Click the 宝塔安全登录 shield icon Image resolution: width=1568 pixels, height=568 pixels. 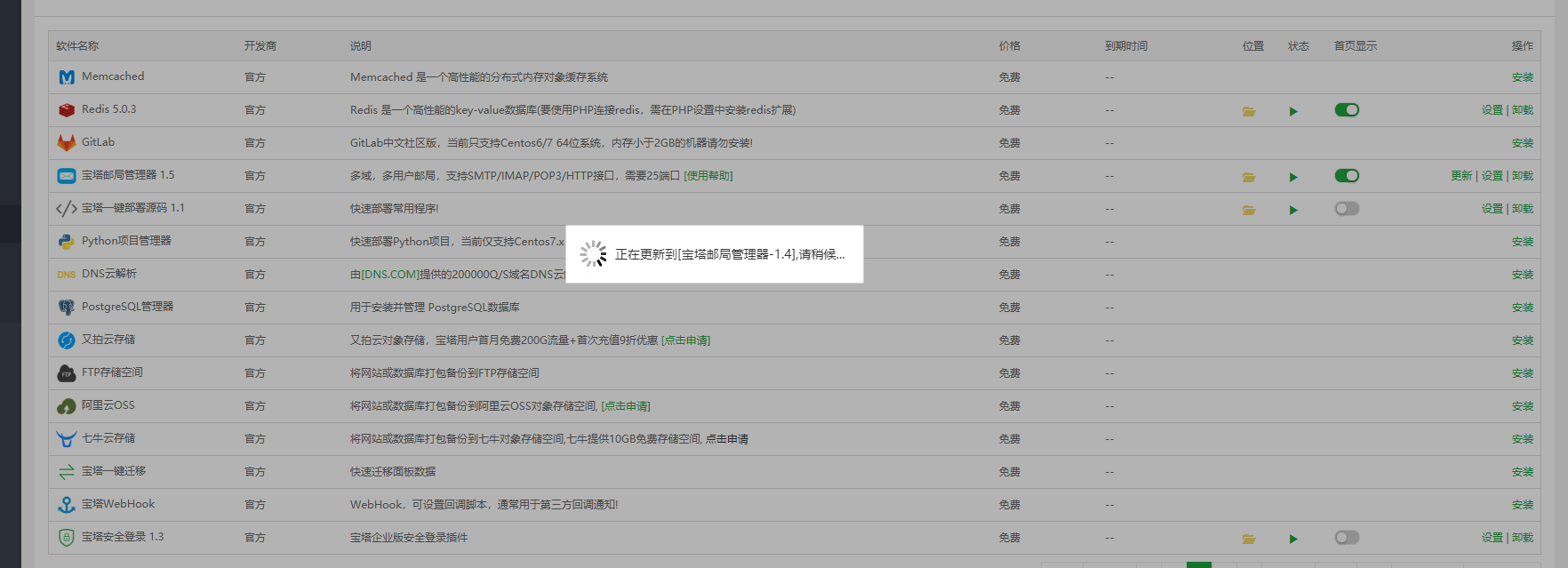coord(67,538)
